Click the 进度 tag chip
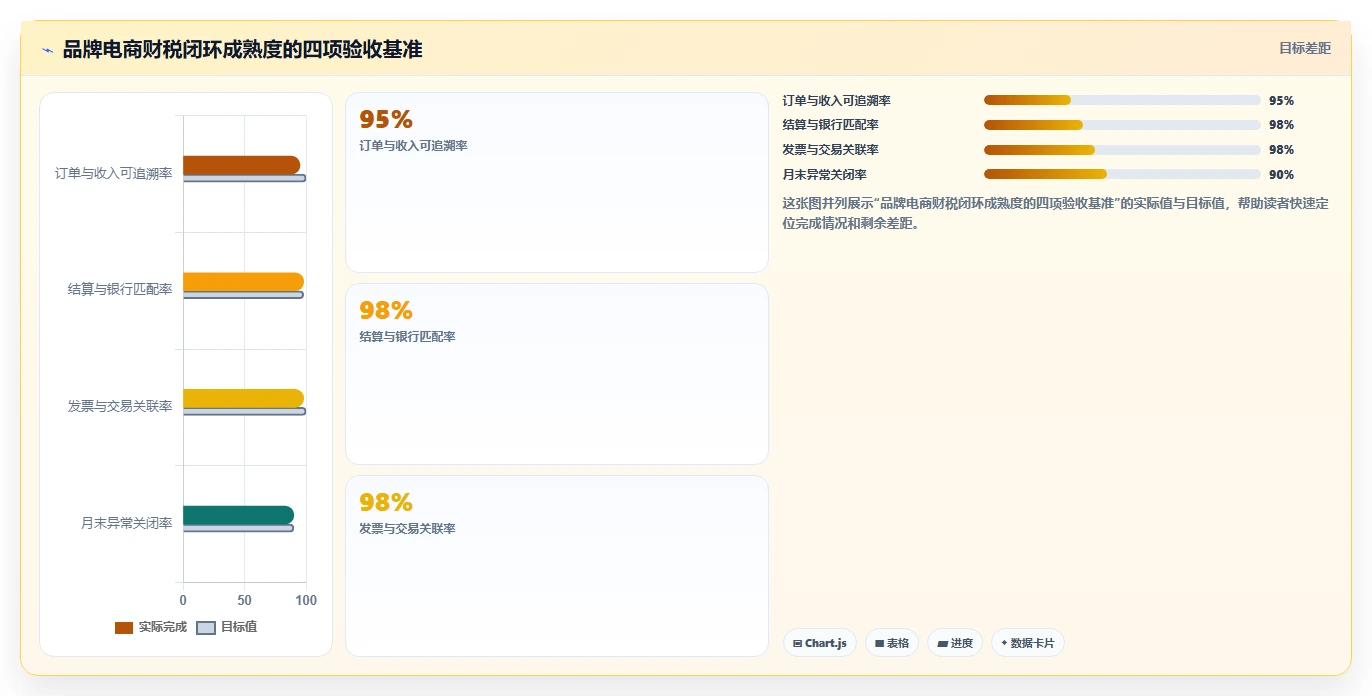Viewport: 1372px width, 696px height. tap(955, 643)
